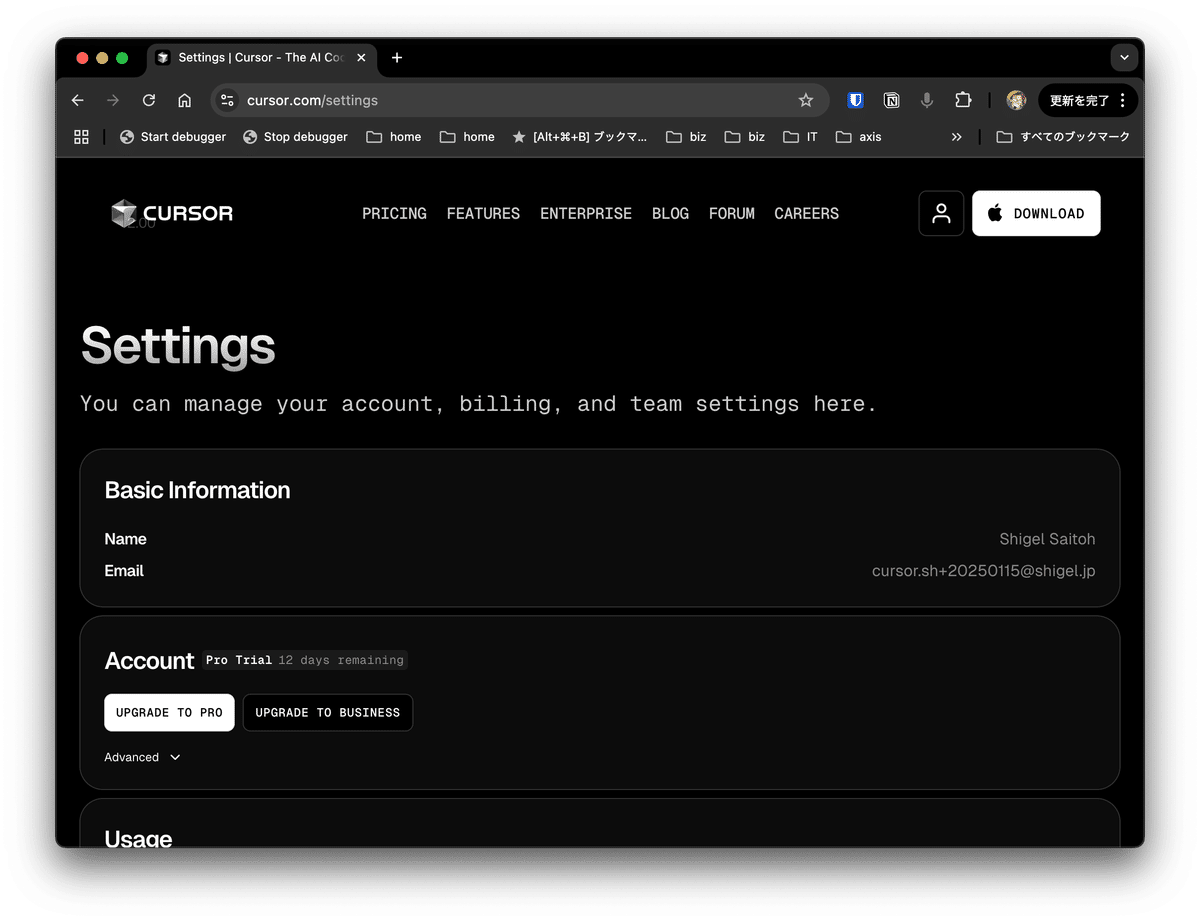Open the apps grid icon in bookmarks bar
This screenshot has height=921, width=1200.
81,137
